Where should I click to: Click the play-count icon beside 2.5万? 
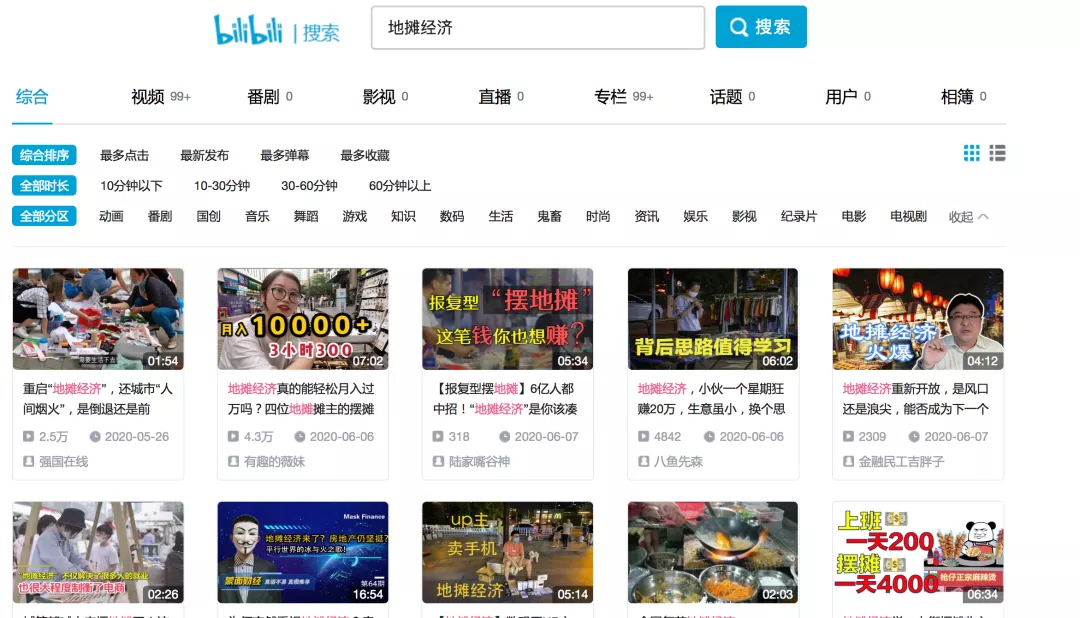pos(27,436)
